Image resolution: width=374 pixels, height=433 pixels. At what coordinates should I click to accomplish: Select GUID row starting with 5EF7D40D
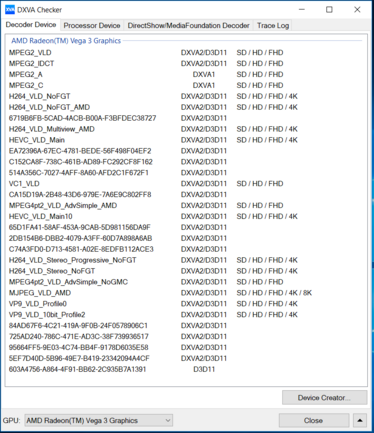(187, 359)
